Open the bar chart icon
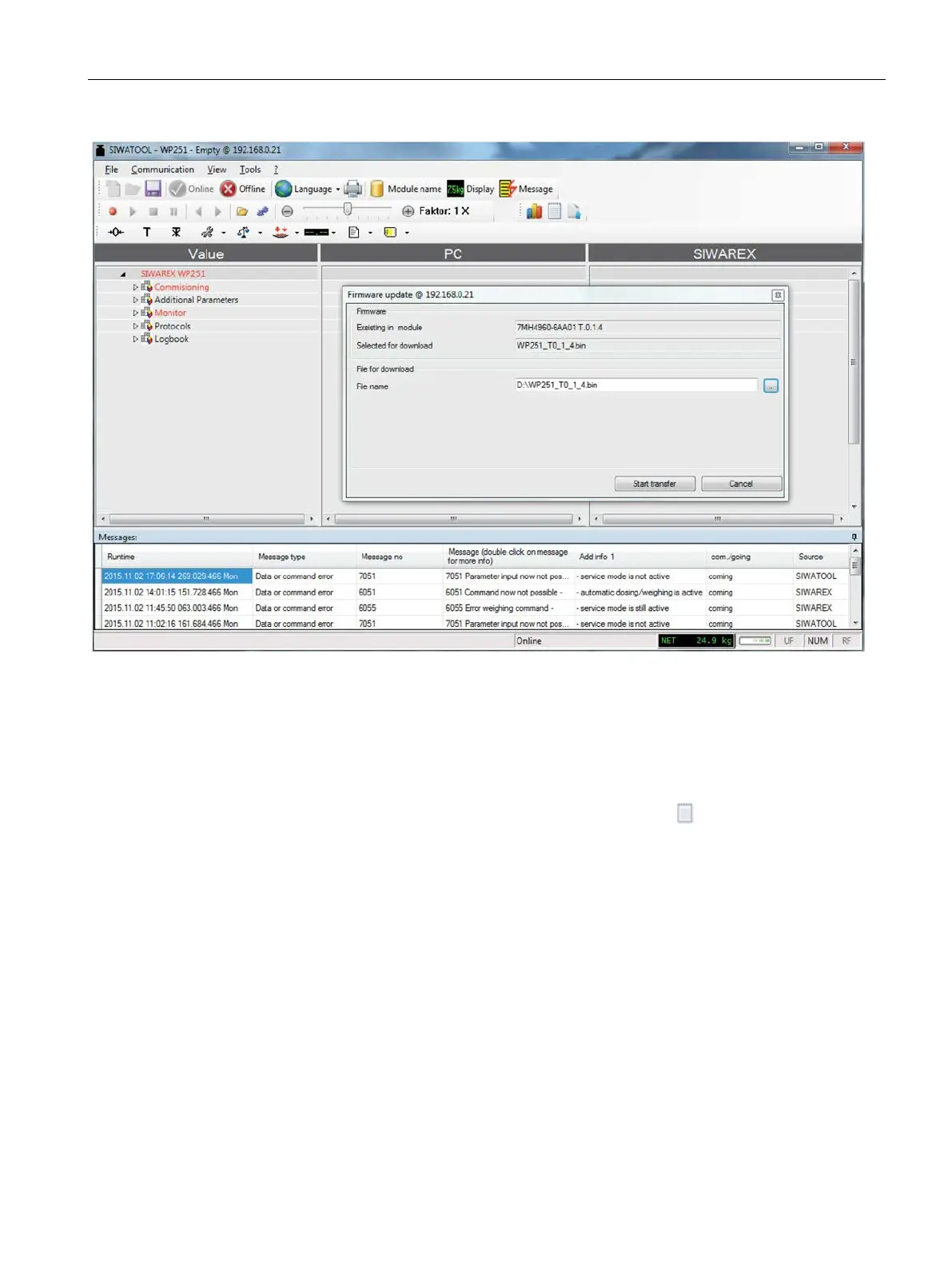 click(x=534, y=211)
